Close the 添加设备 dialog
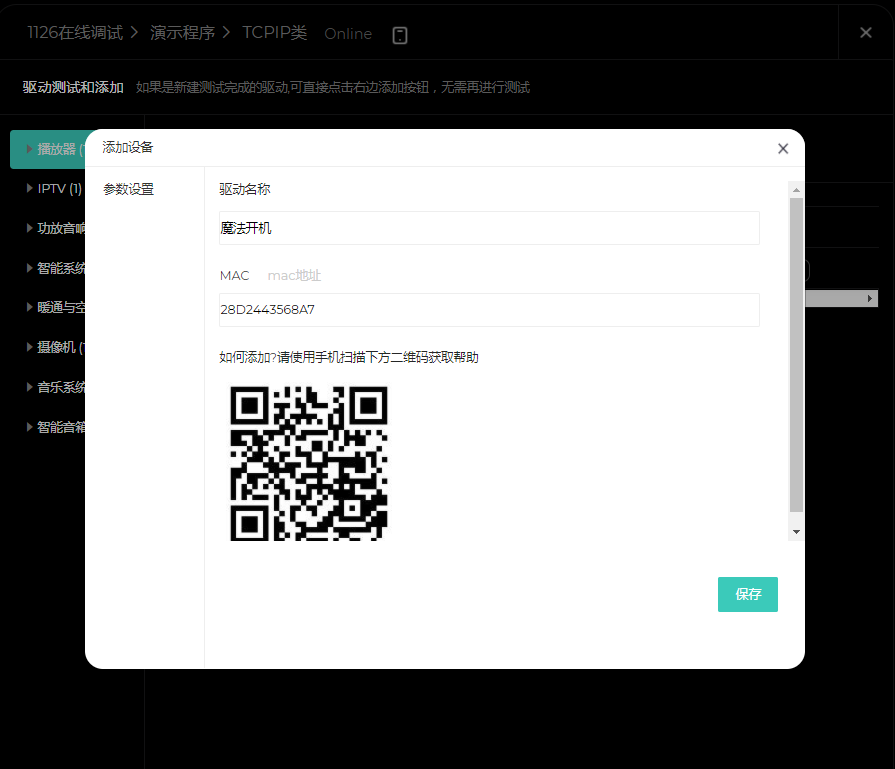The height and width of the screenshot is (769, 895). [783, 148]
